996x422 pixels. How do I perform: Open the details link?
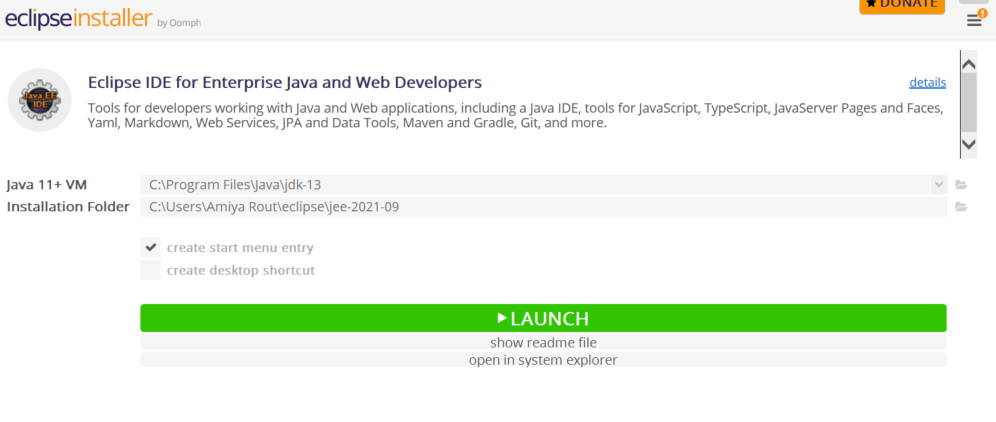click(927, 83)
